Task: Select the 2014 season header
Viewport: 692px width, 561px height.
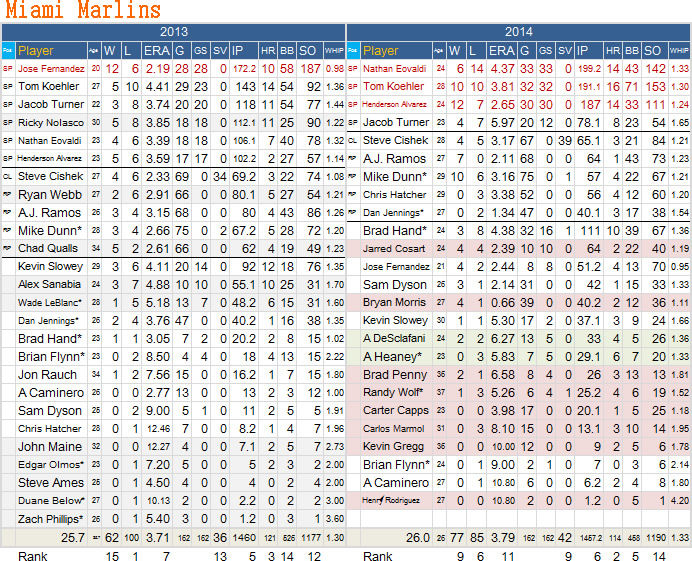Action: tap(519, 32)
